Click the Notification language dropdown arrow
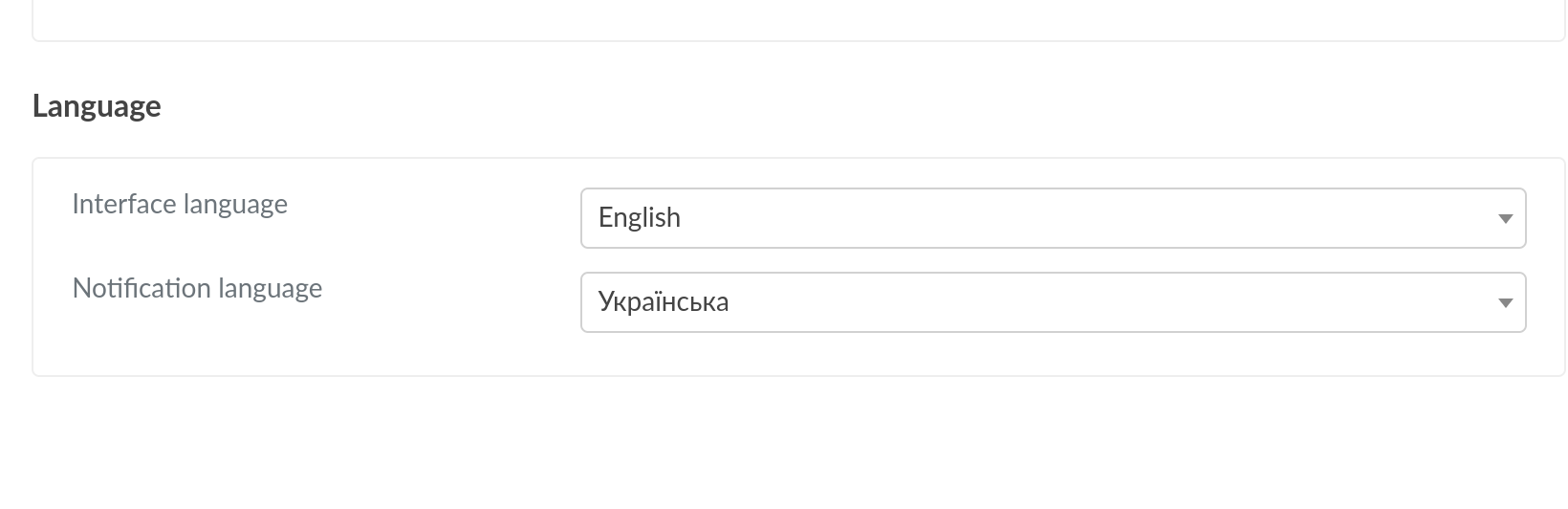The width and height of the screenshot is (1568, 509). point(1505,303)
